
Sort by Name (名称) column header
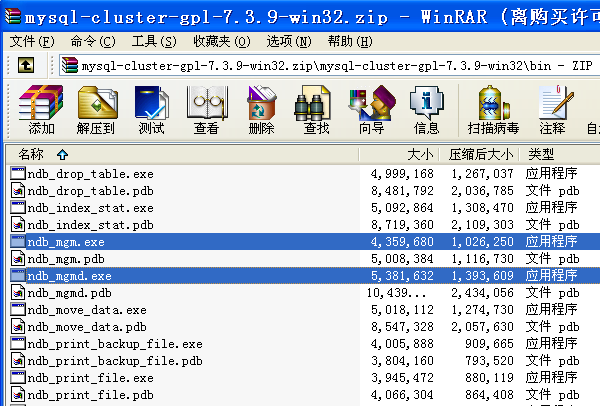pyautogui.click(x=182, y=155)
